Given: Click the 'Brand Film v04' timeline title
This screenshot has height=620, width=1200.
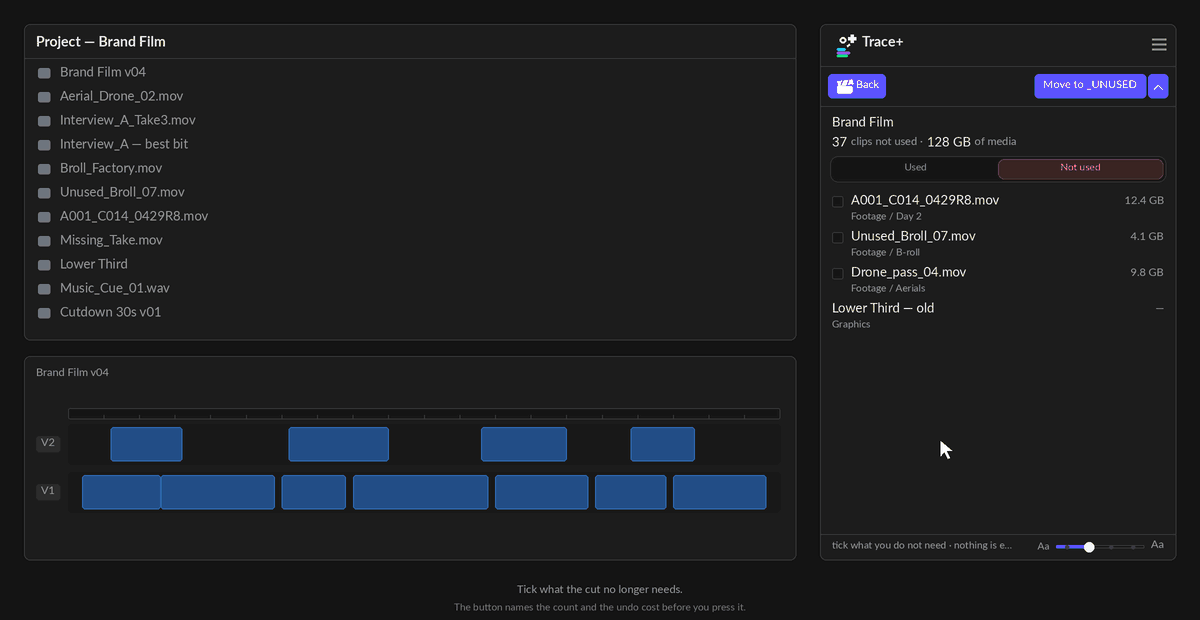Looking at the screenshot, I should pos(72,373).
